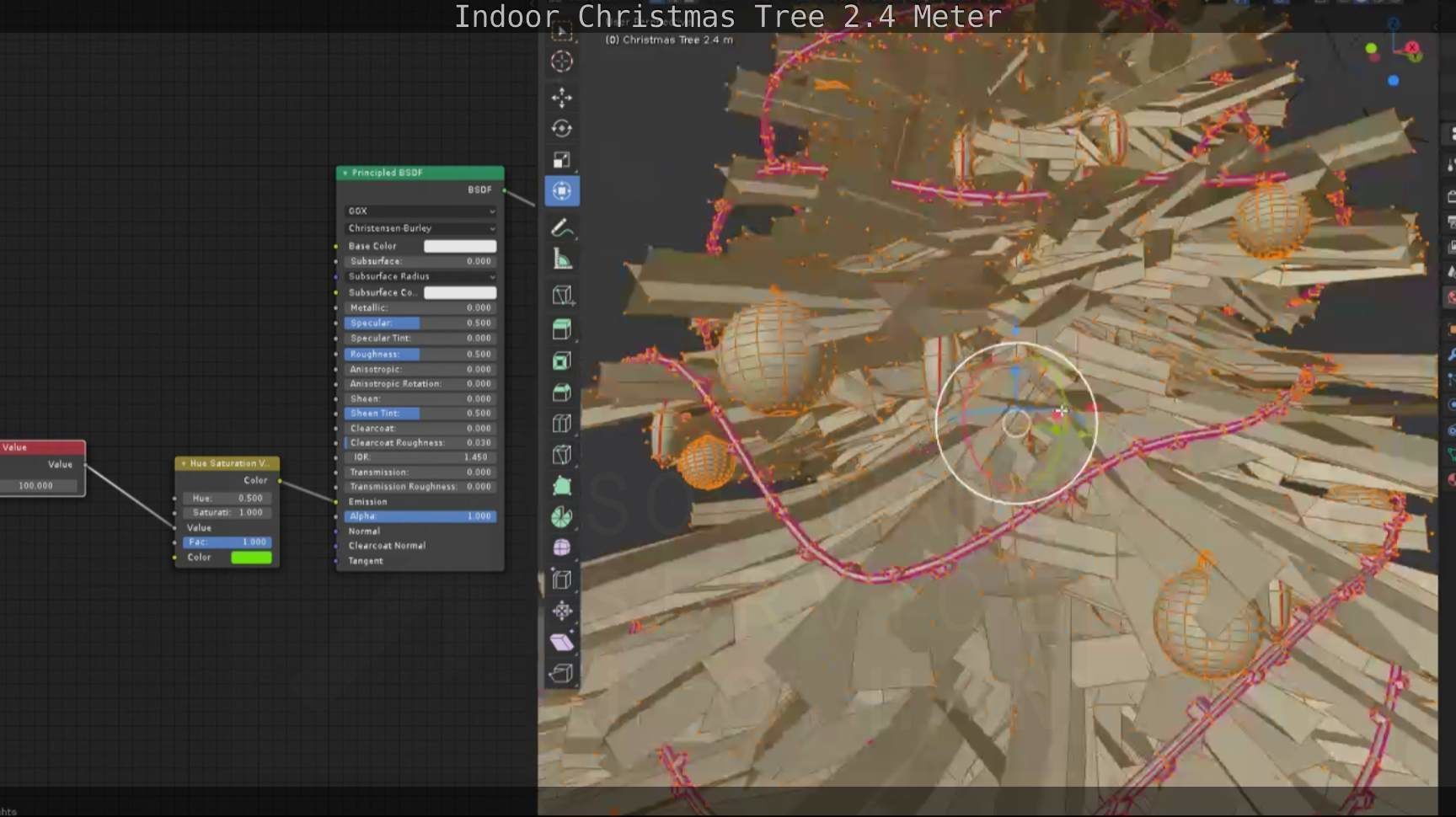Click the Alpha slider

420,516
